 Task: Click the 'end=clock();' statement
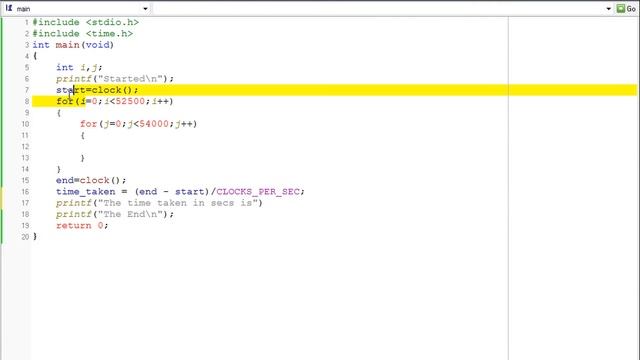[91, 180]
